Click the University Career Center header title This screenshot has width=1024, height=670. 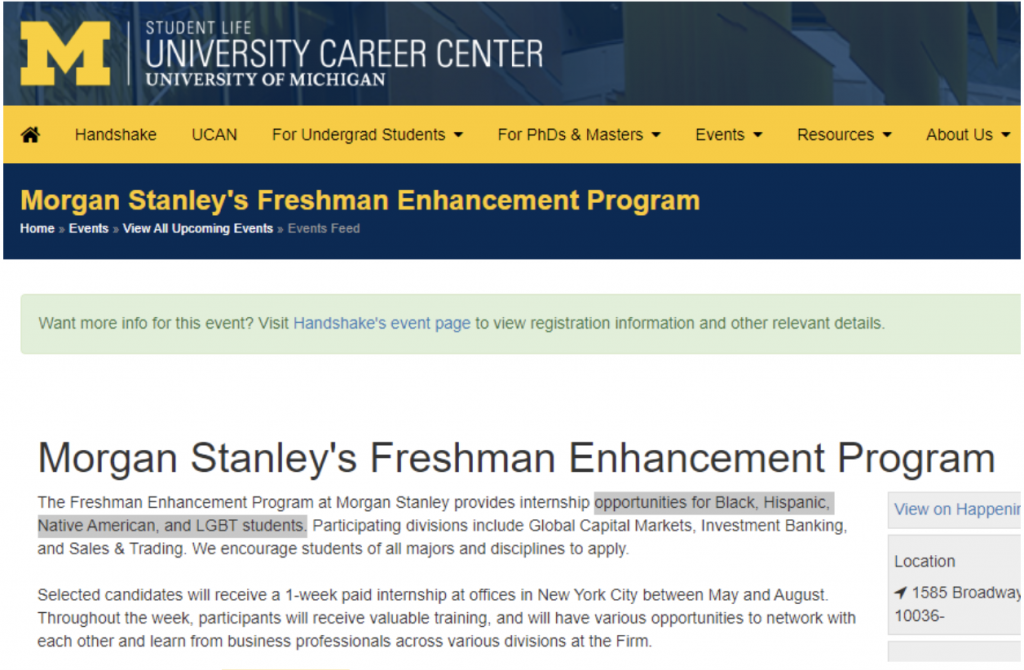344,54
